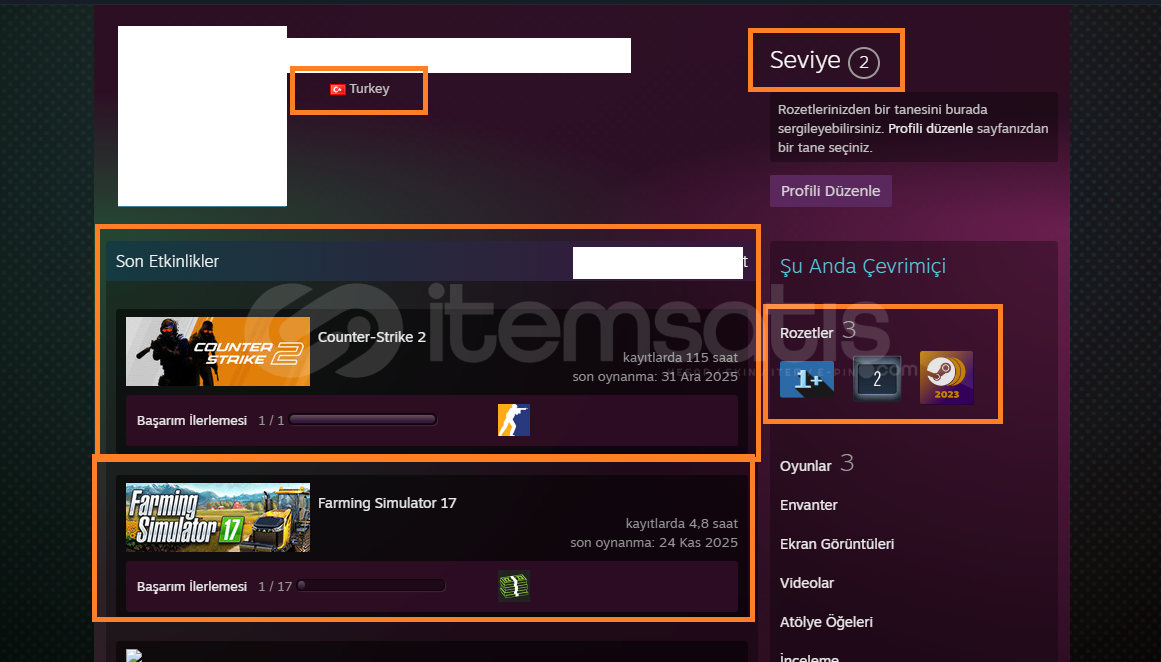Click the level 2 circle badge
Viewport: 1161px width, 662px height.
tap(863, 63)
